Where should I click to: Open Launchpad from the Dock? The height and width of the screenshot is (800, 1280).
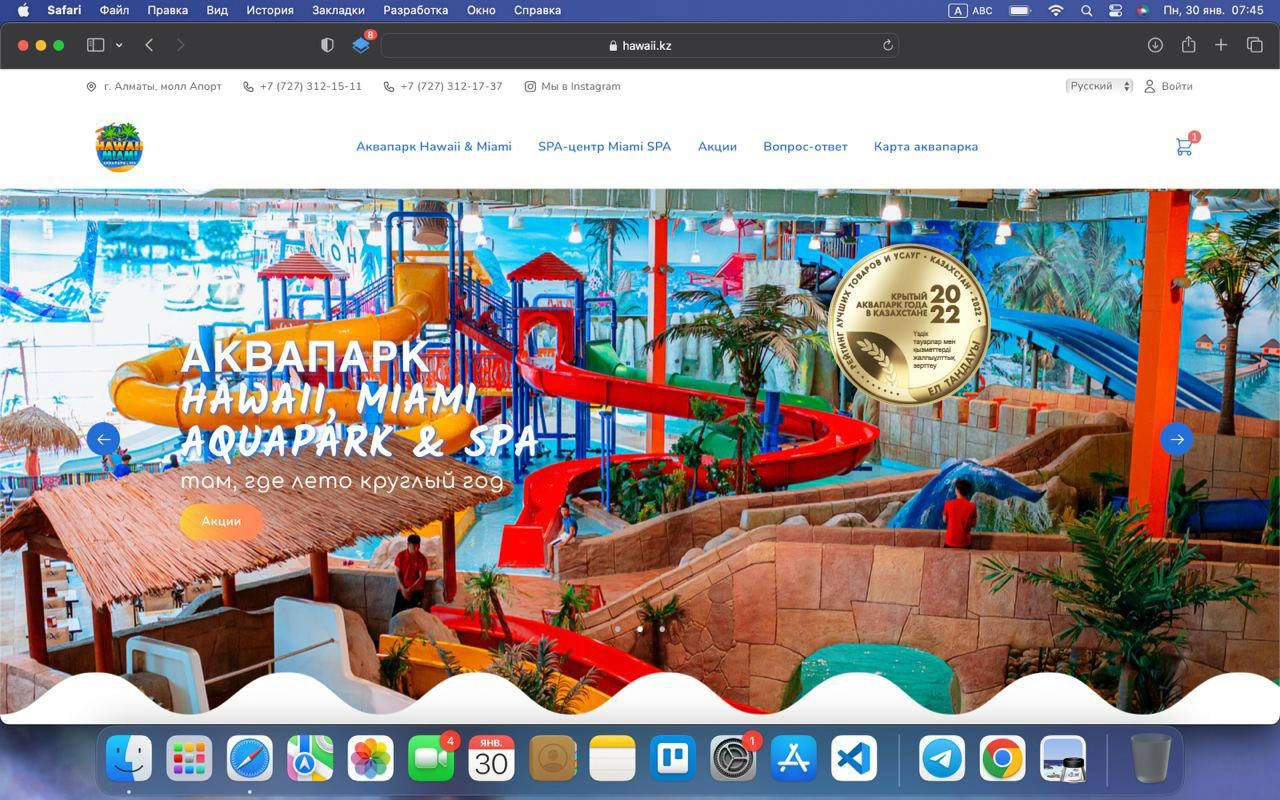[x=189, y=759]
